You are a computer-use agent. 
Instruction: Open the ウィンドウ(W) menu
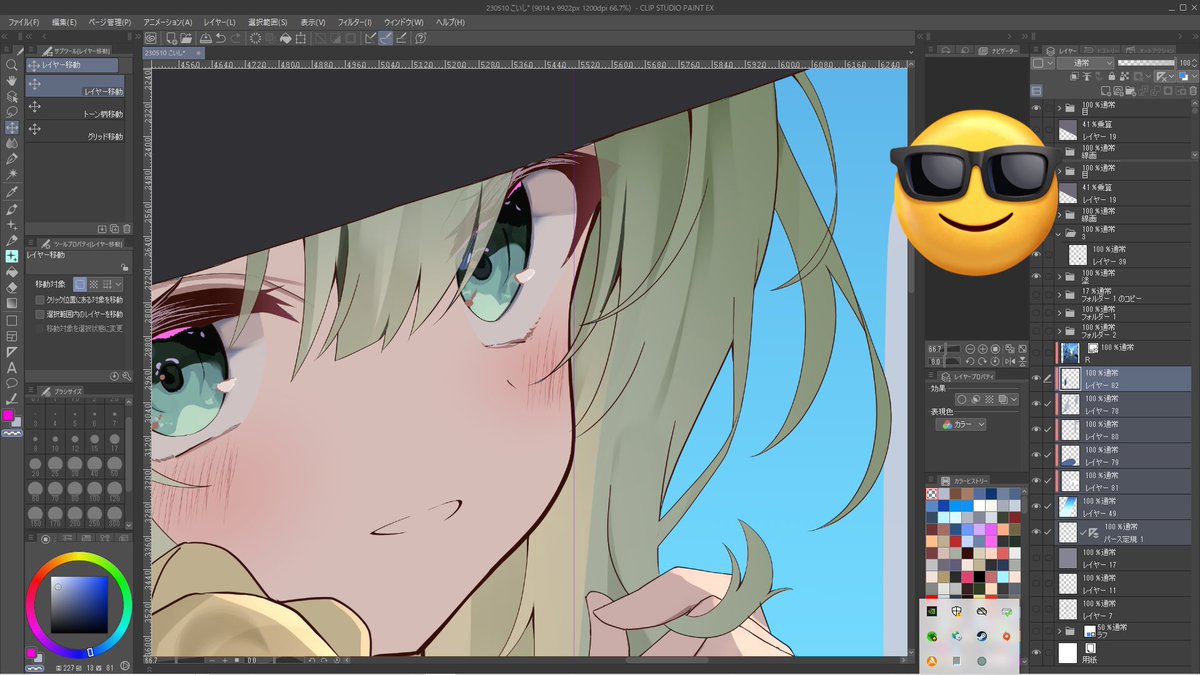click(404, 22)
